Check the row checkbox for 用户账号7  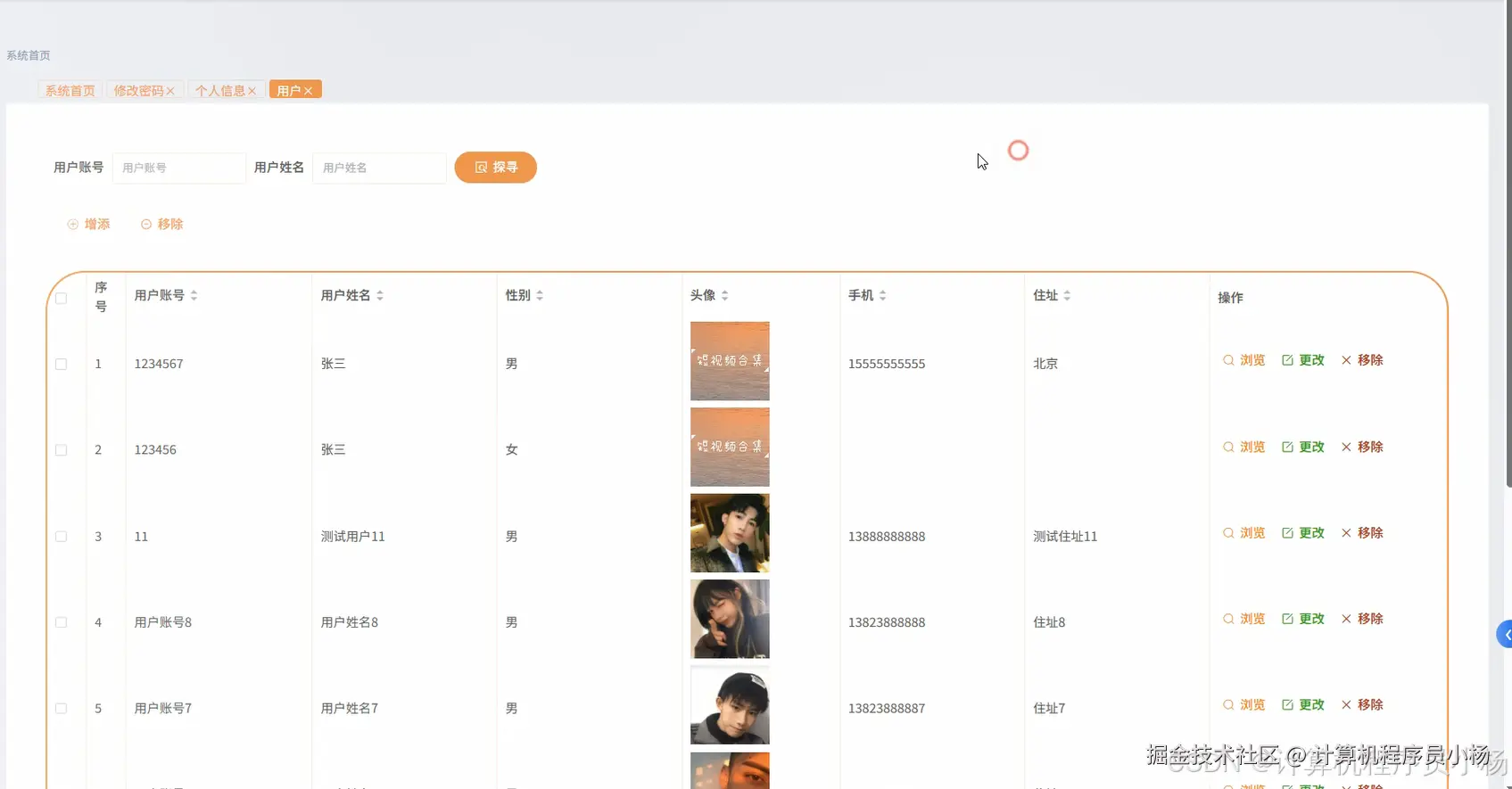[62, 709]
